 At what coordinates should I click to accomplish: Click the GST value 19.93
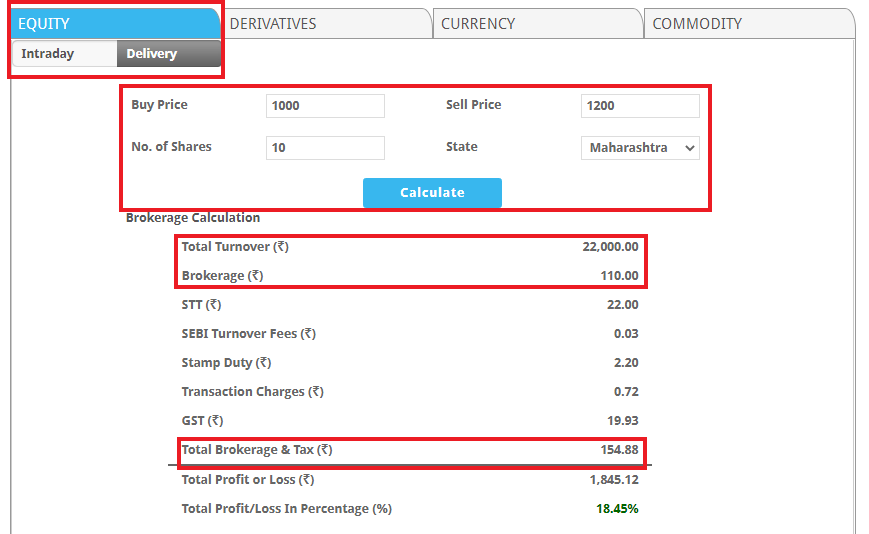(x=622, y=421)
